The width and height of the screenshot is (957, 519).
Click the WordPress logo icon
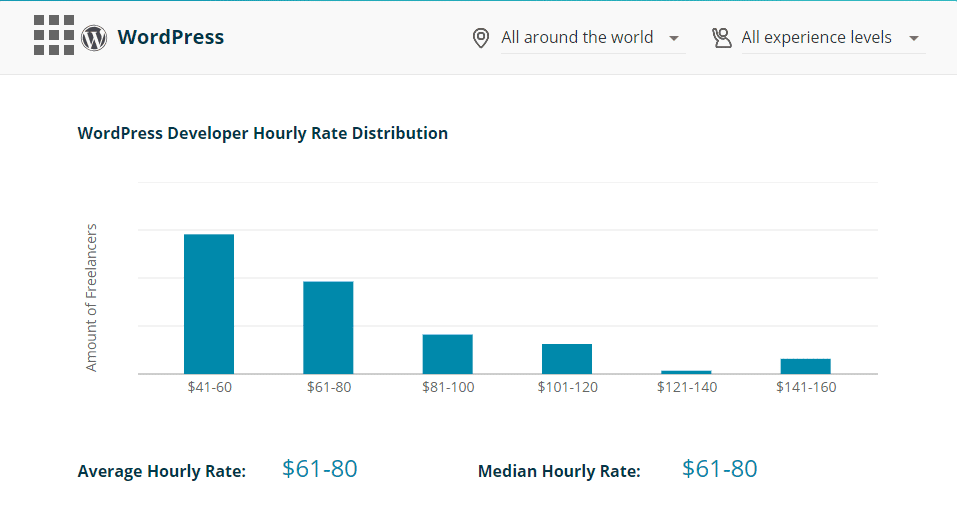pos(94,38)
